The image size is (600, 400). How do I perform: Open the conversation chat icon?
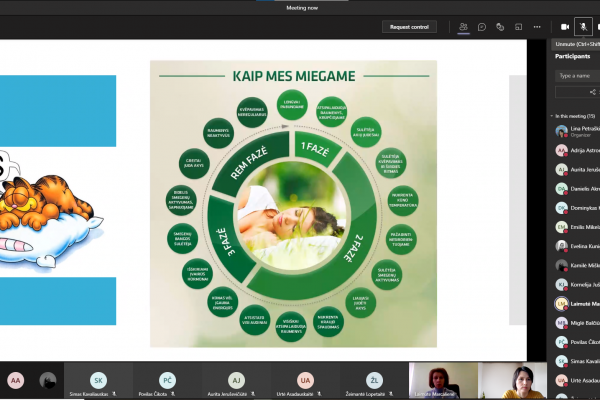[x=482, y=27]
